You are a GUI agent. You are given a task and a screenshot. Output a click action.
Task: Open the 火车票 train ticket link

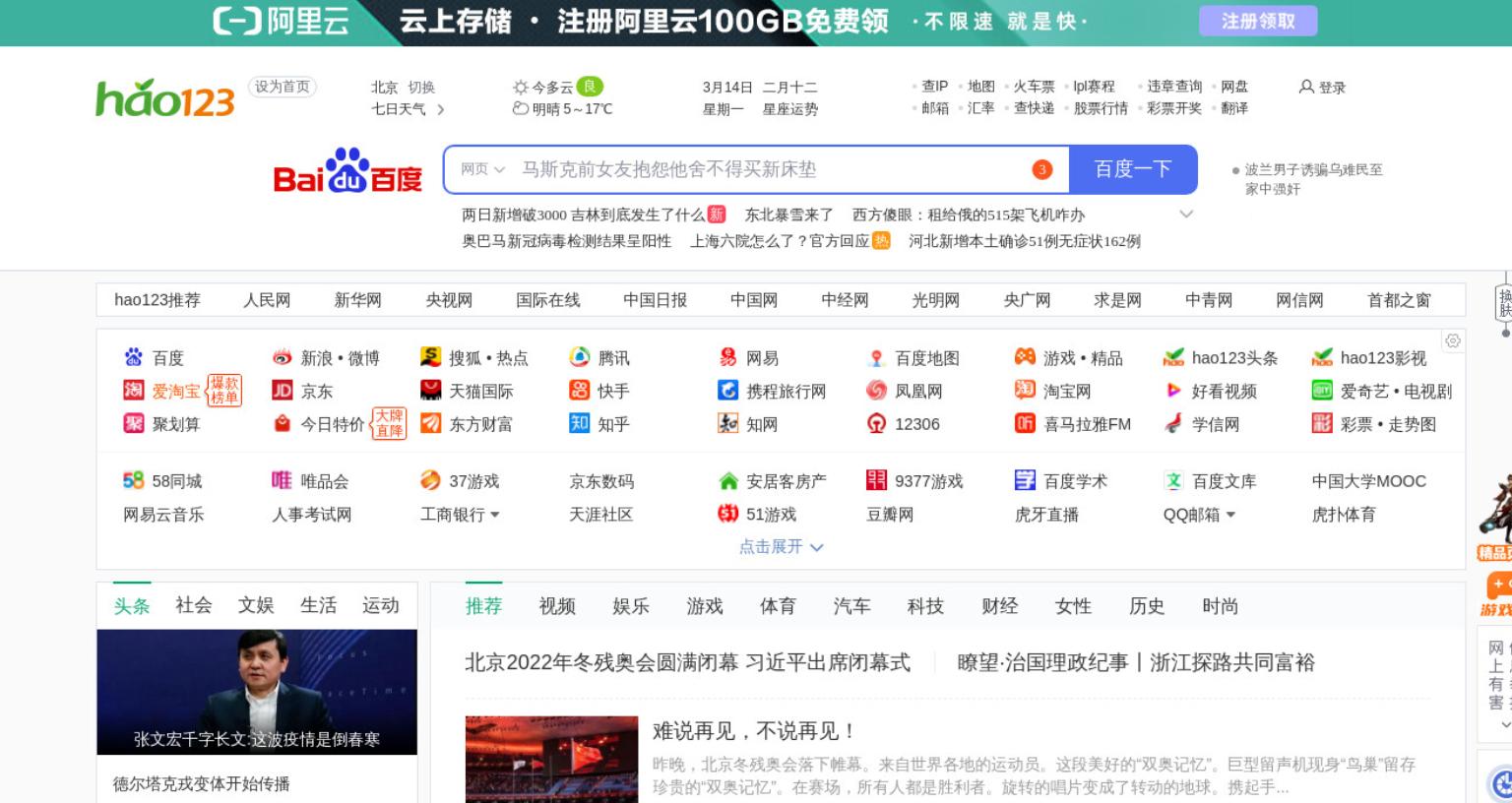point(1034,87)
